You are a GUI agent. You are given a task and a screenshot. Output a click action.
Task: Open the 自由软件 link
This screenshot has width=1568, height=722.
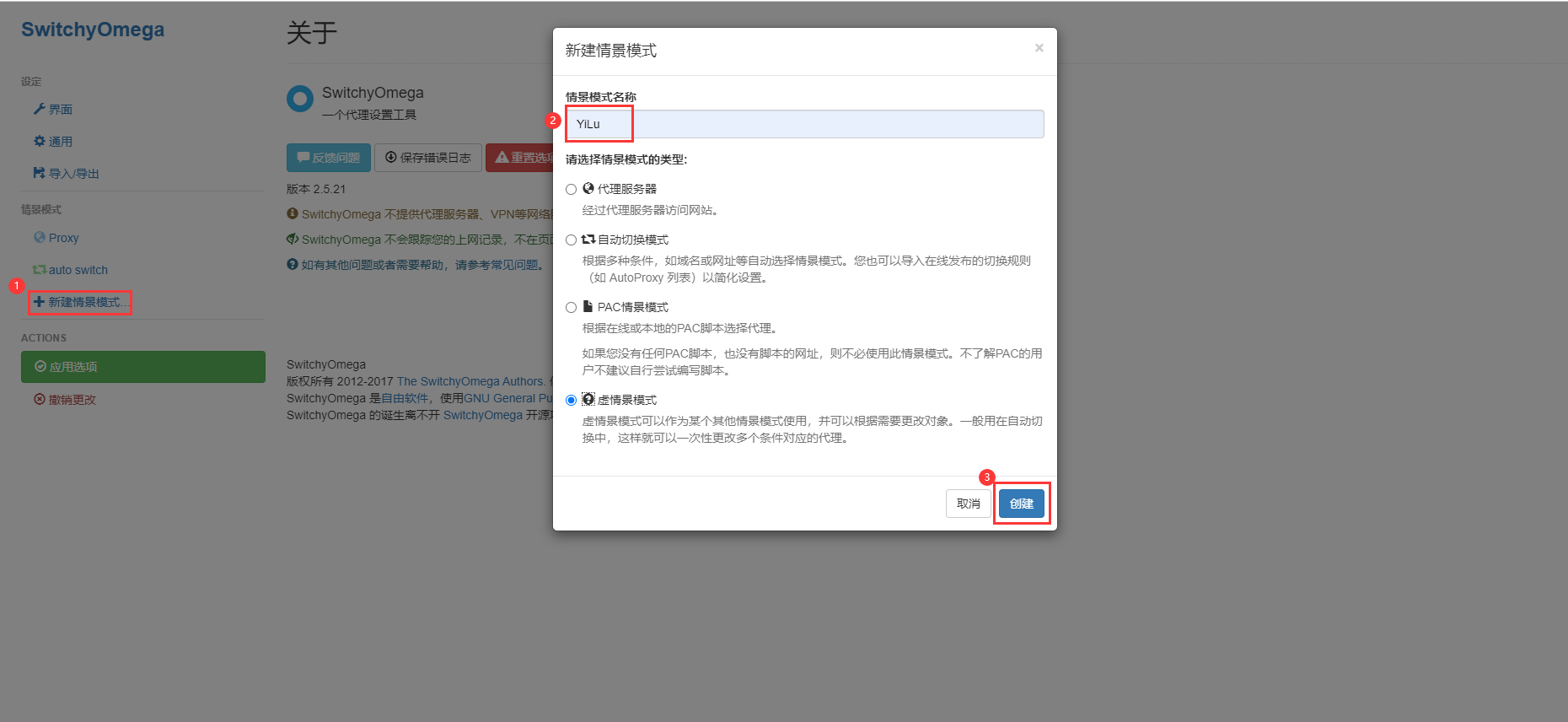point(405,398)
